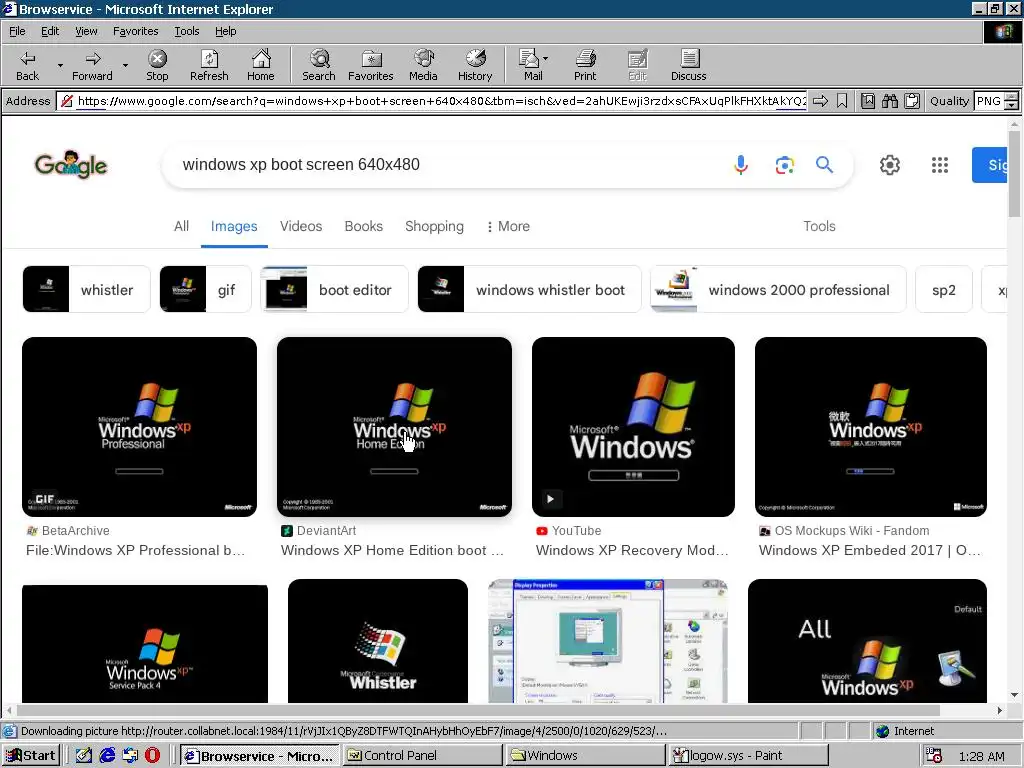The width and height of the screenshot is (1024, 768).
Task: Switch to the Videos tab
Action: pyautogui.click(x=301, y=226)
